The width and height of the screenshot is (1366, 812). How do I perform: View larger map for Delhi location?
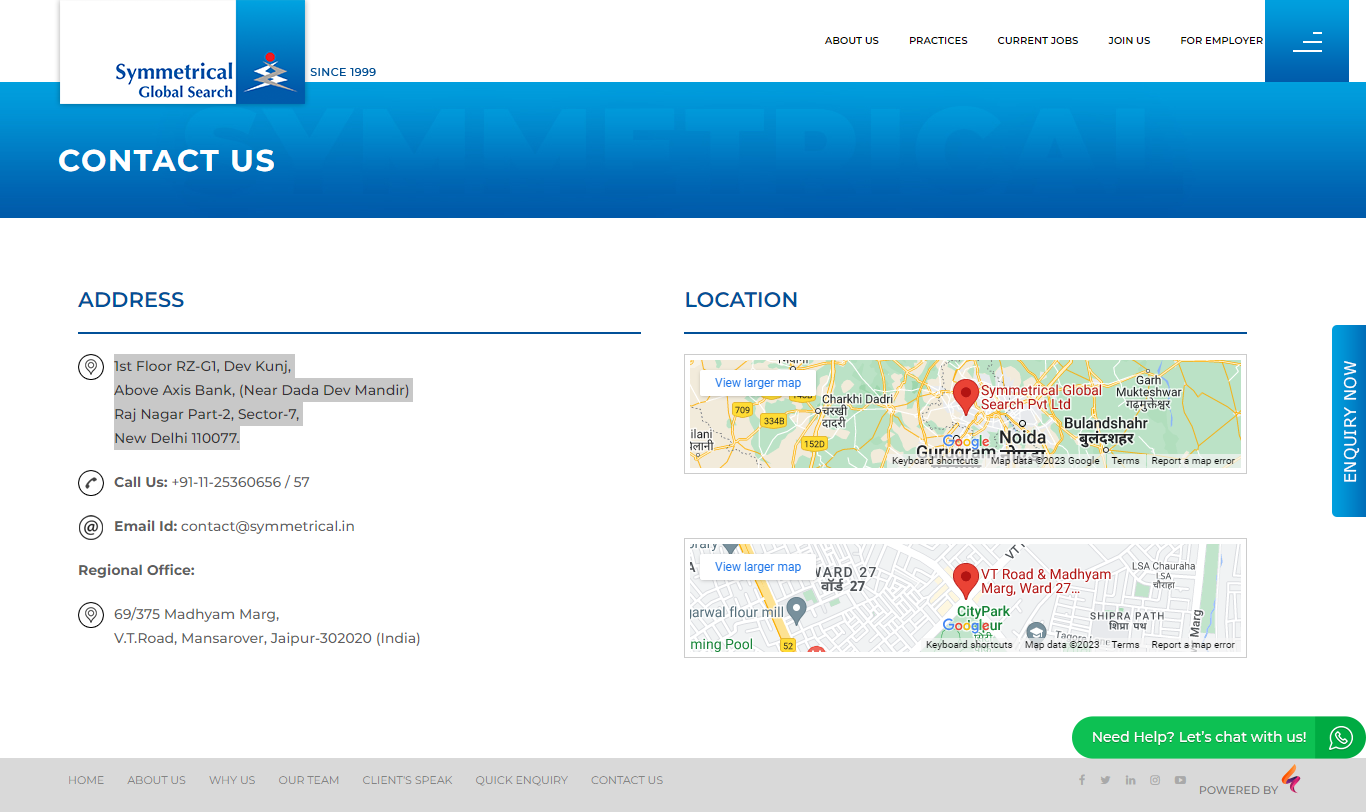tap(758, 383)
